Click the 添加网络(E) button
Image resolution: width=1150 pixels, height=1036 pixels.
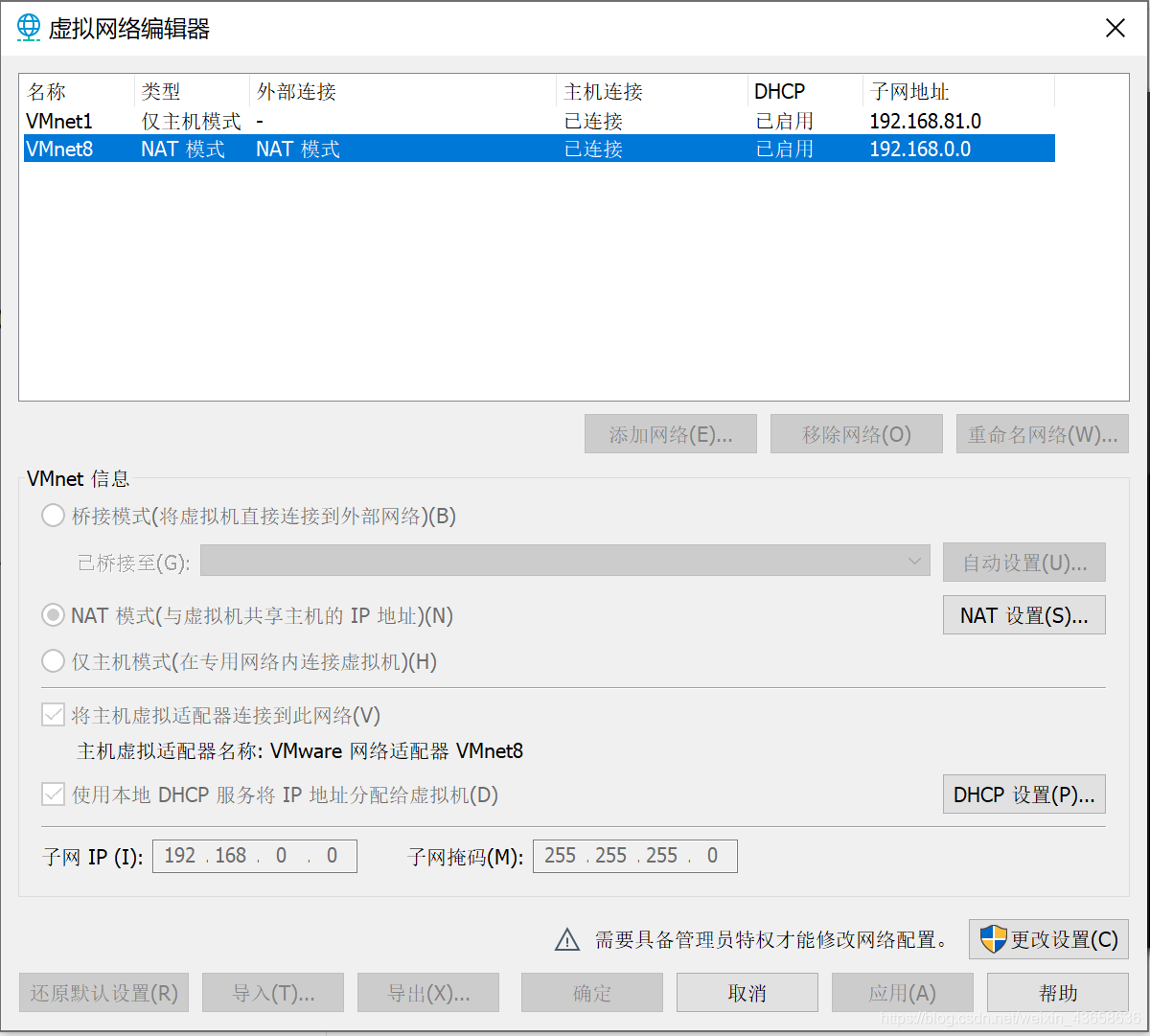671,434
